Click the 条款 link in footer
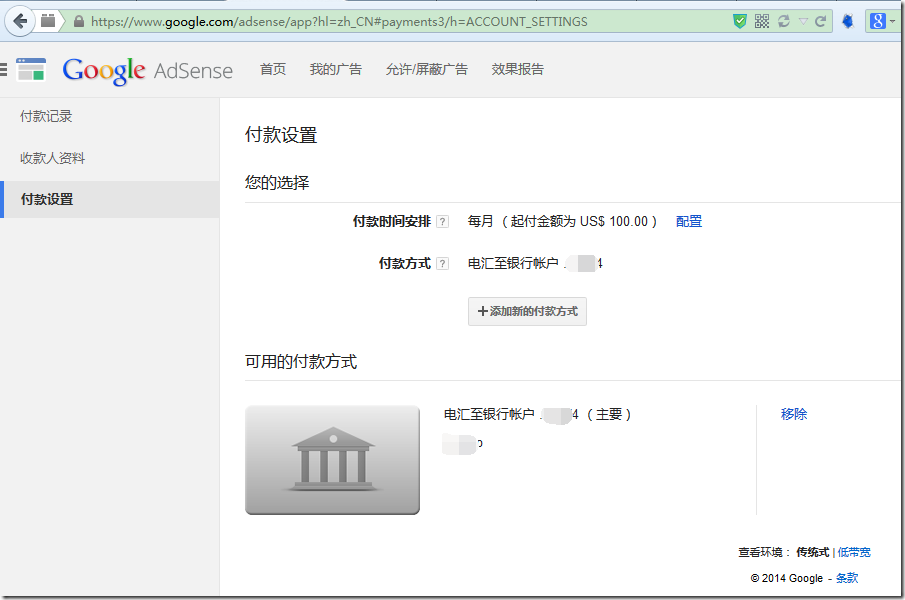This screenshot has height=600, width=905. (847, 578)
